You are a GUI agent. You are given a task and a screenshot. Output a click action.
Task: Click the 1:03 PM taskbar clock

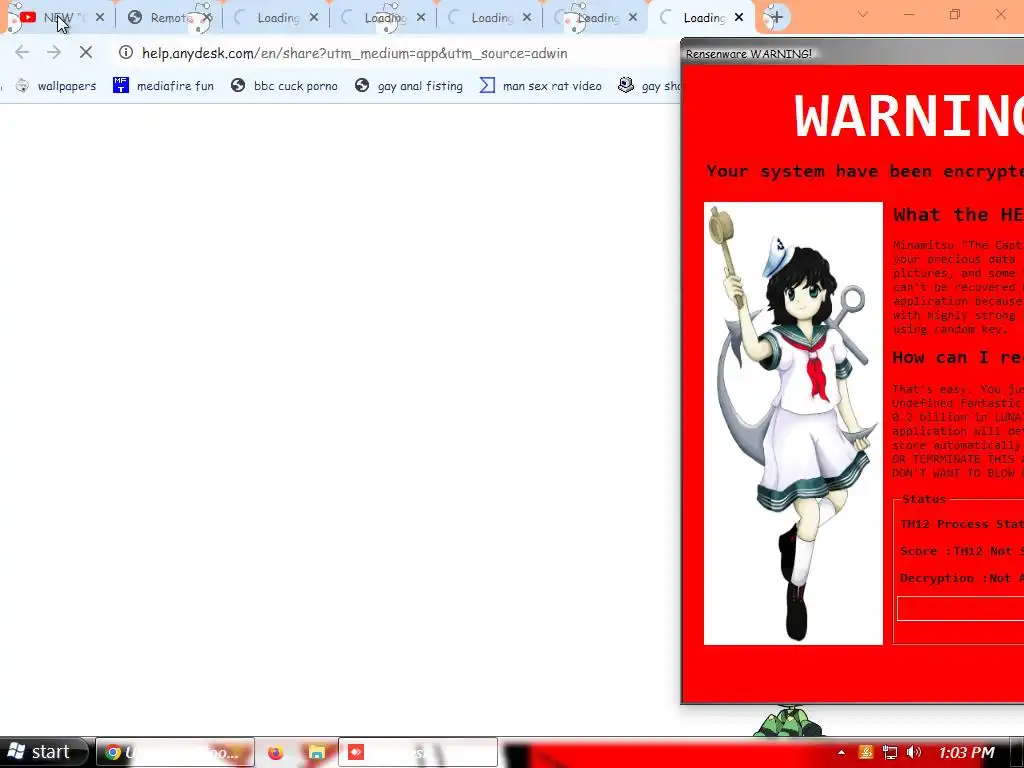[966, 752]
